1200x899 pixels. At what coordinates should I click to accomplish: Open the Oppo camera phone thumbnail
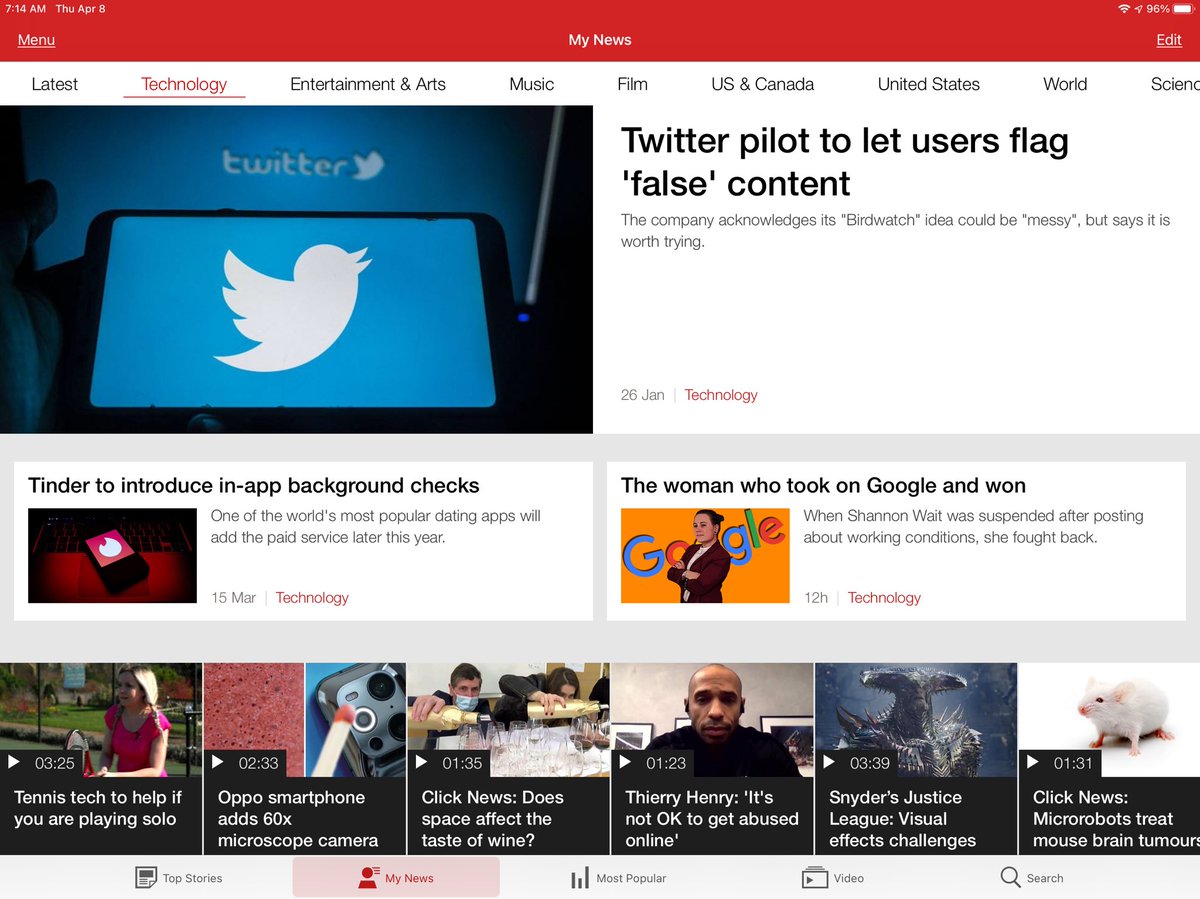tap(305, 719)
